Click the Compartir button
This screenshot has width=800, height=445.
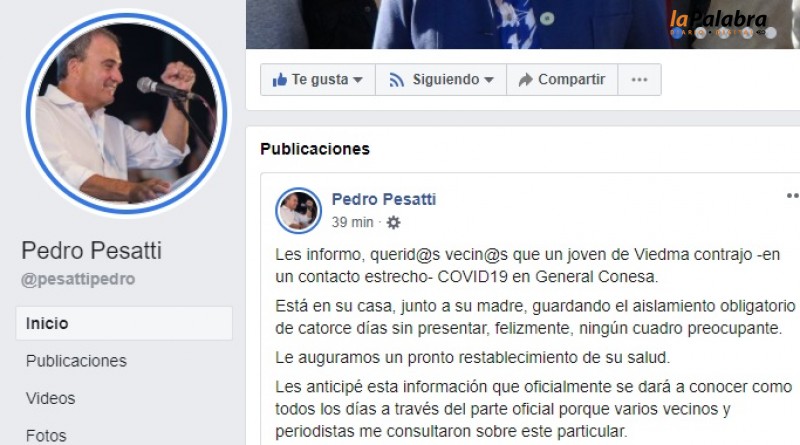coord(562,80)
